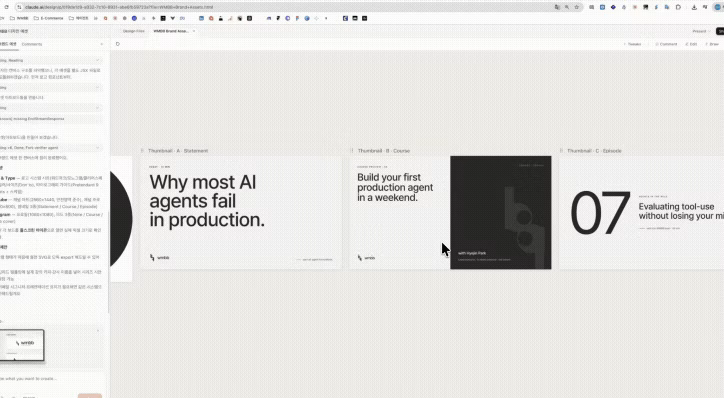Image resolution: width=724 pixels, height=398 pixels.
Task: Open the Tweaks panel
Action: (633, 44)
